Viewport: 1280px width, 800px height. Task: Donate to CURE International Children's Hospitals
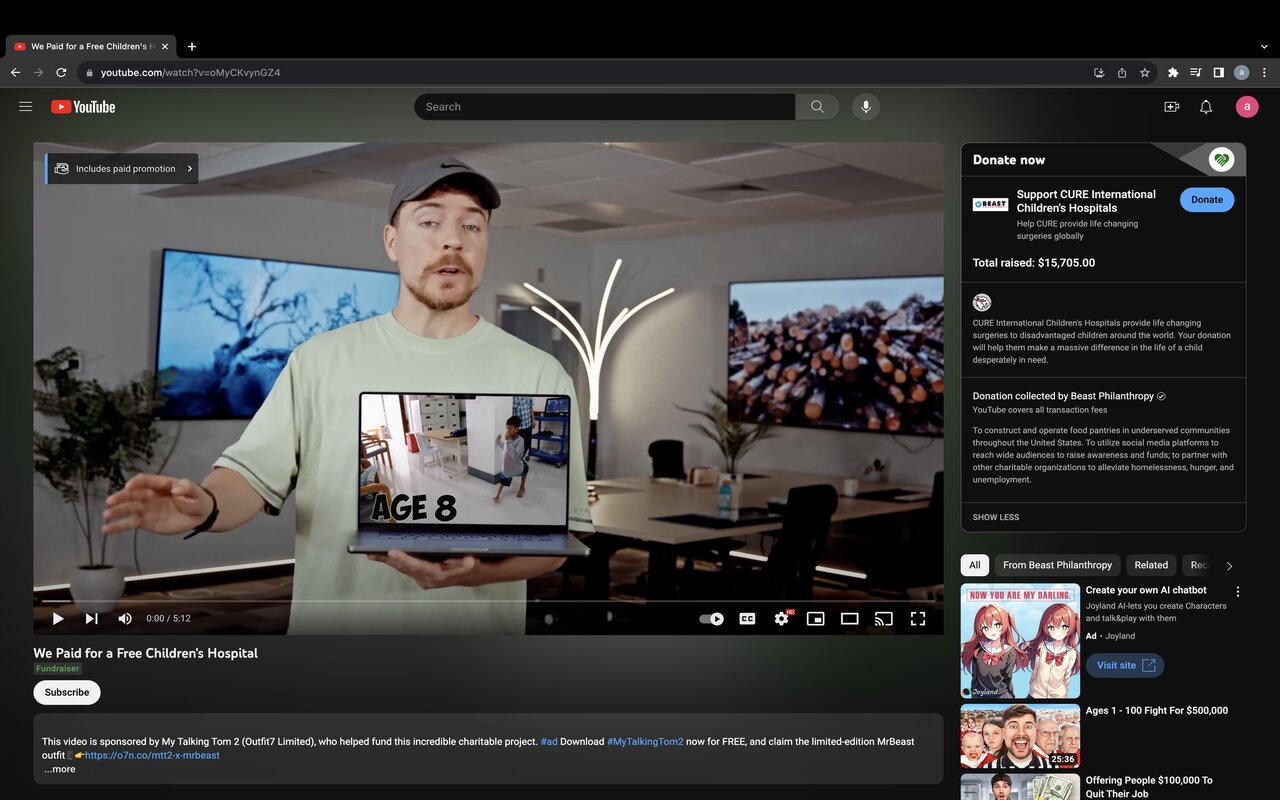pyautogui.click(x=1206, y=199)
